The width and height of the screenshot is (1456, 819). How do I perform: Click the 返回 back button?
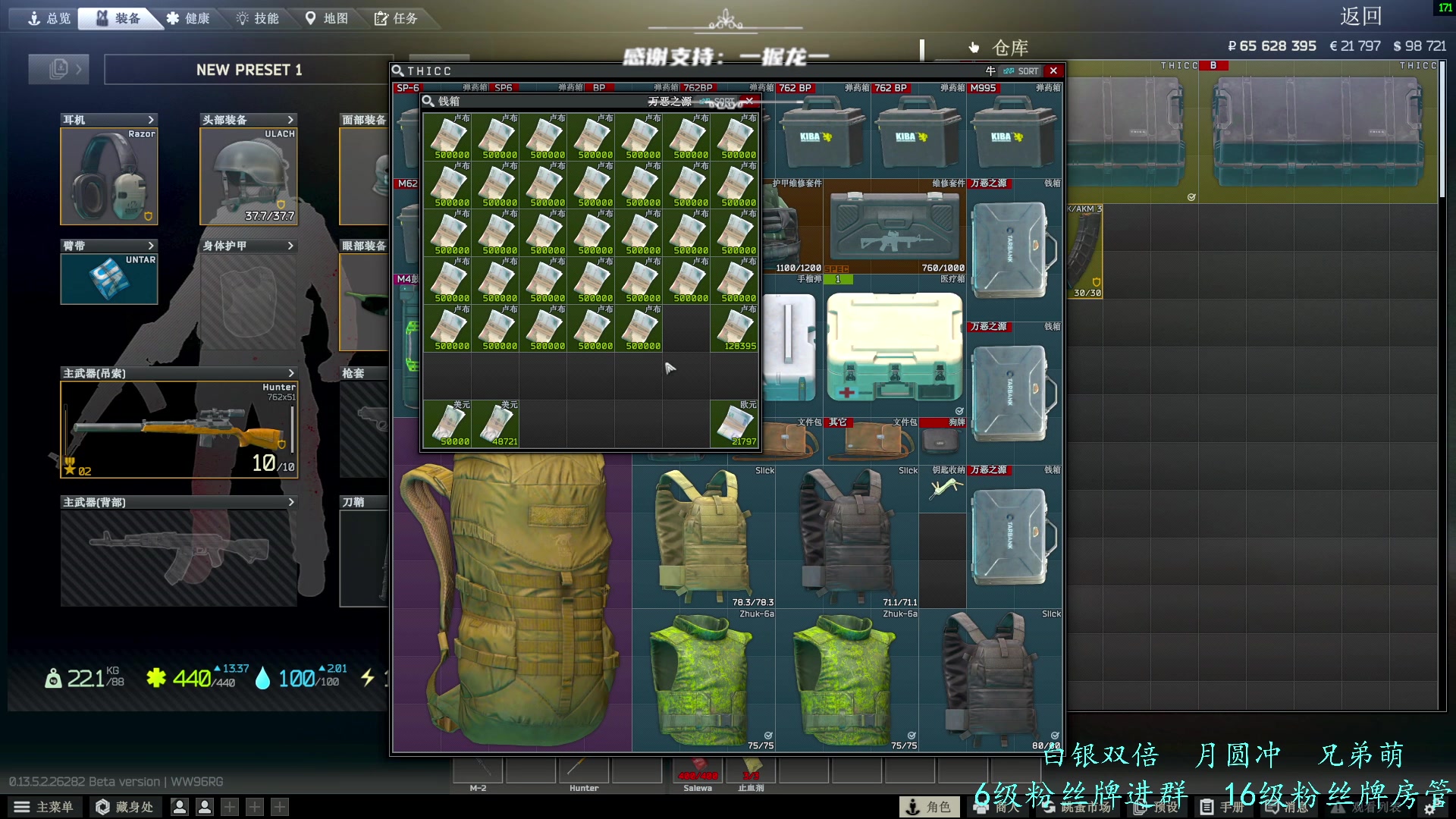click(1360, 16)
